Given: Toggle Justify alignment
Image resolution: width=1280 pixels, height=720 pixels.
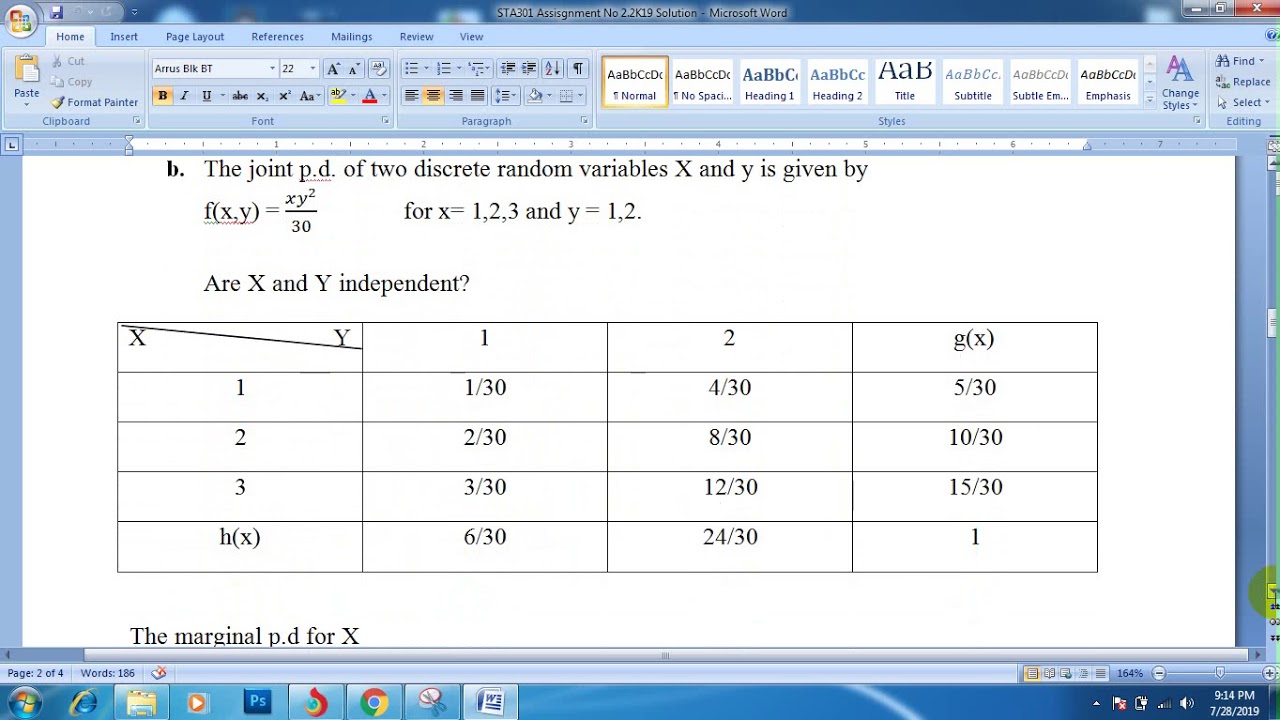Looking at the screenshot, I should click(477, 96).
